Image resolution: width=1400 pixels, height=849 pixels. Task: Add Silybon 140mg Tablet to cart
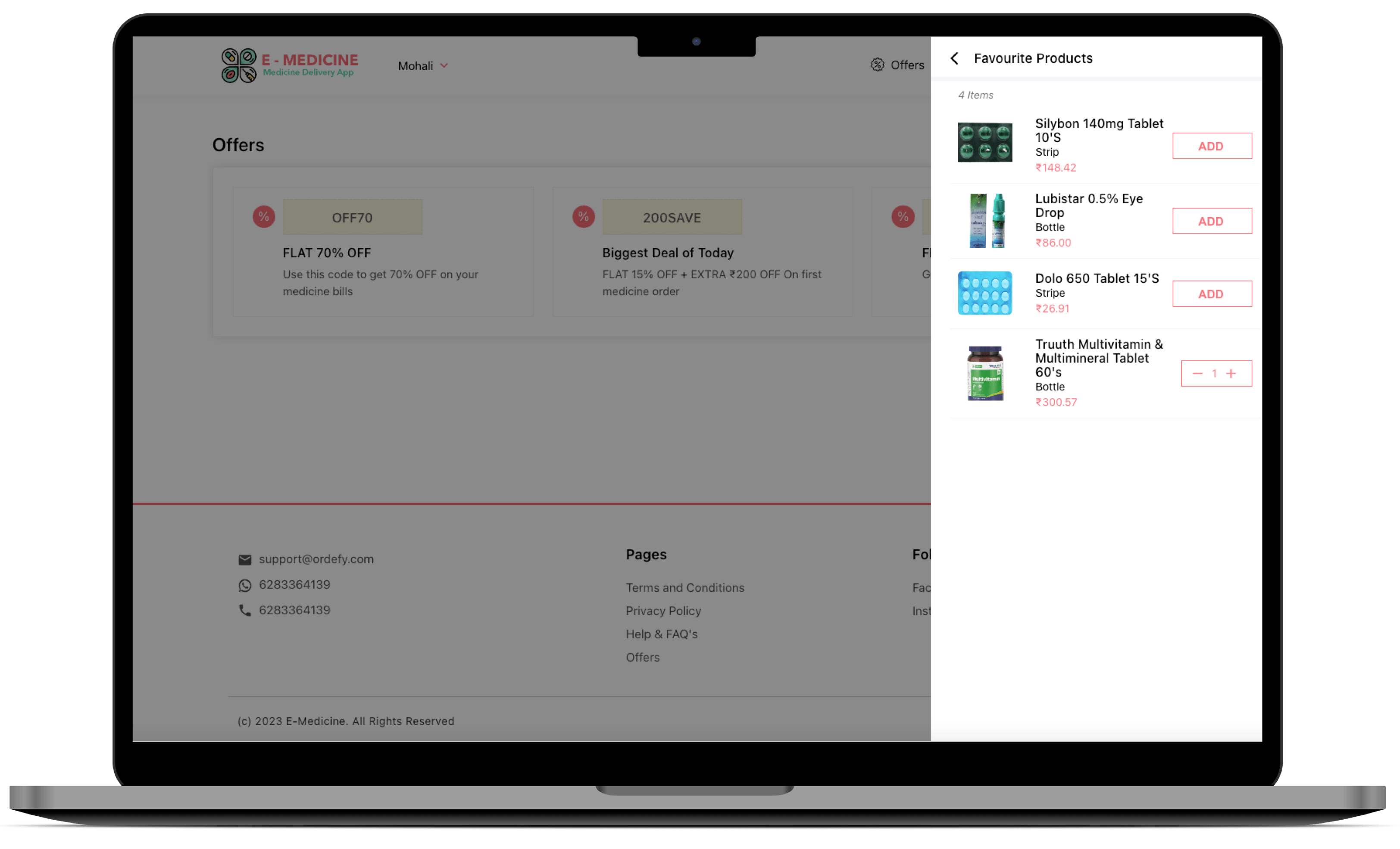click(1211, 146)
